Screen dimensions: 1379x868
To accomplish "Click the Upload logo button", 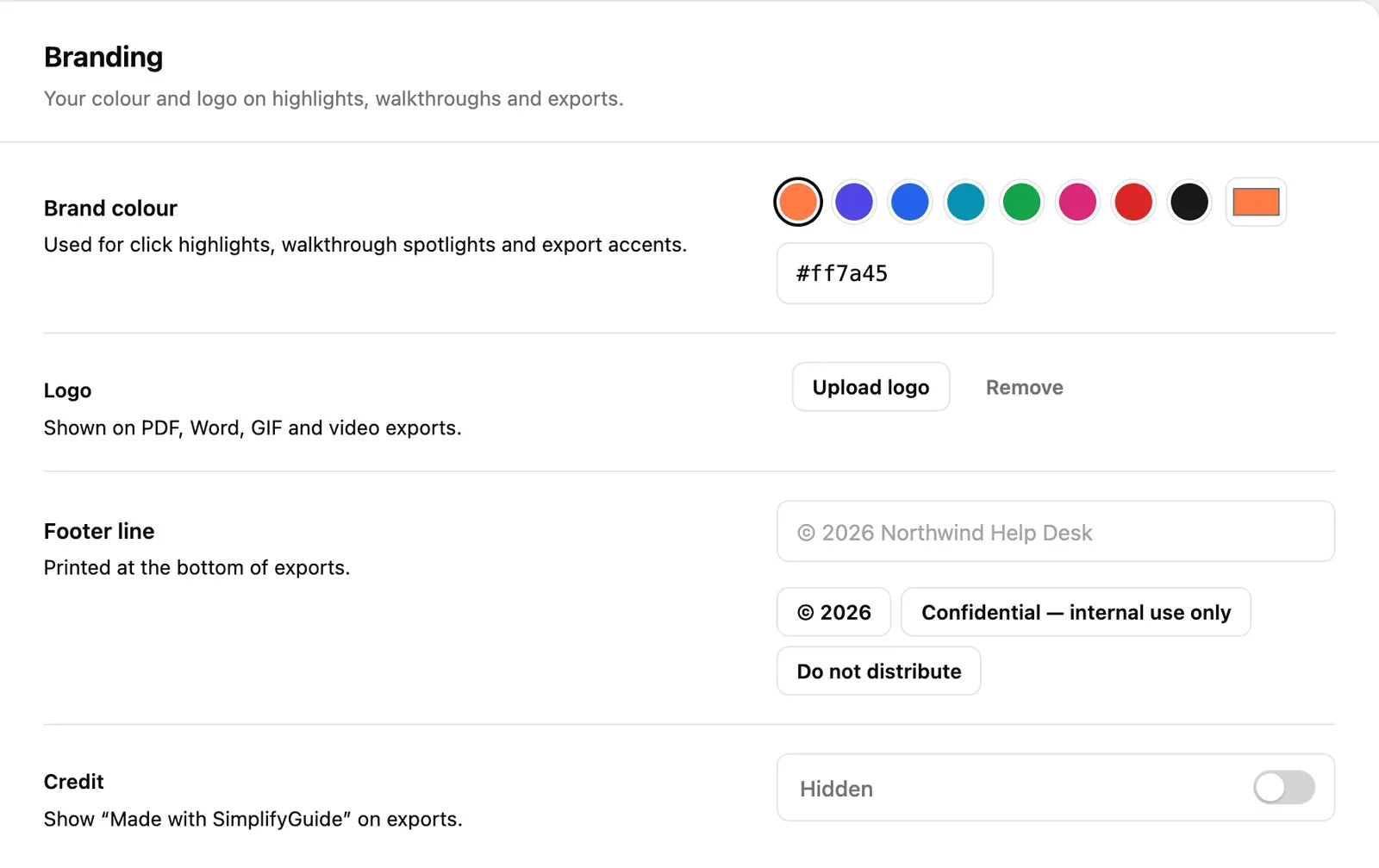I will [871, 387].
